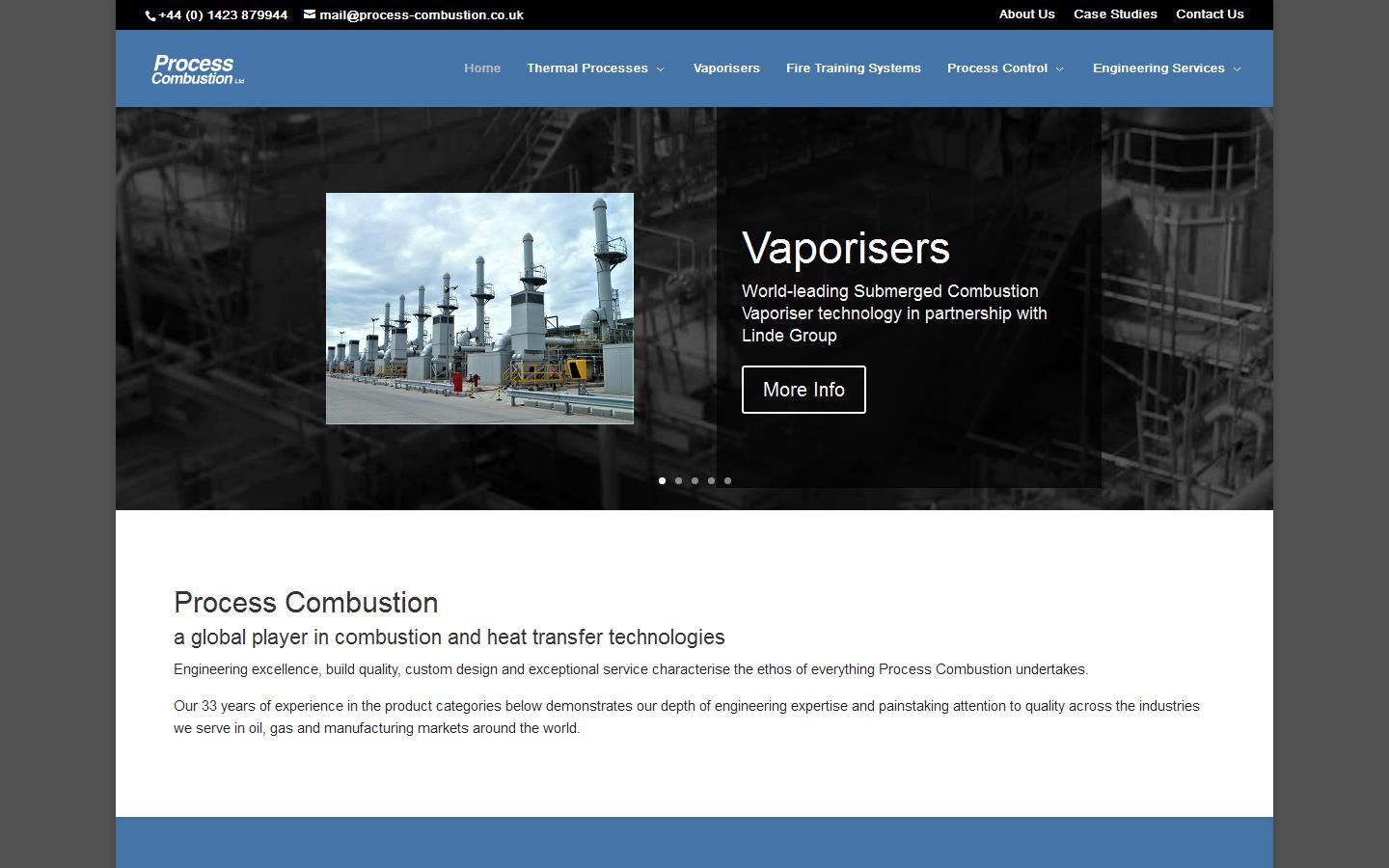Screen dimensions: 1389x868
Task: Click the mail@process-combustion.co.uk email address
Action: pyautogui.click(x=422, y=14)
